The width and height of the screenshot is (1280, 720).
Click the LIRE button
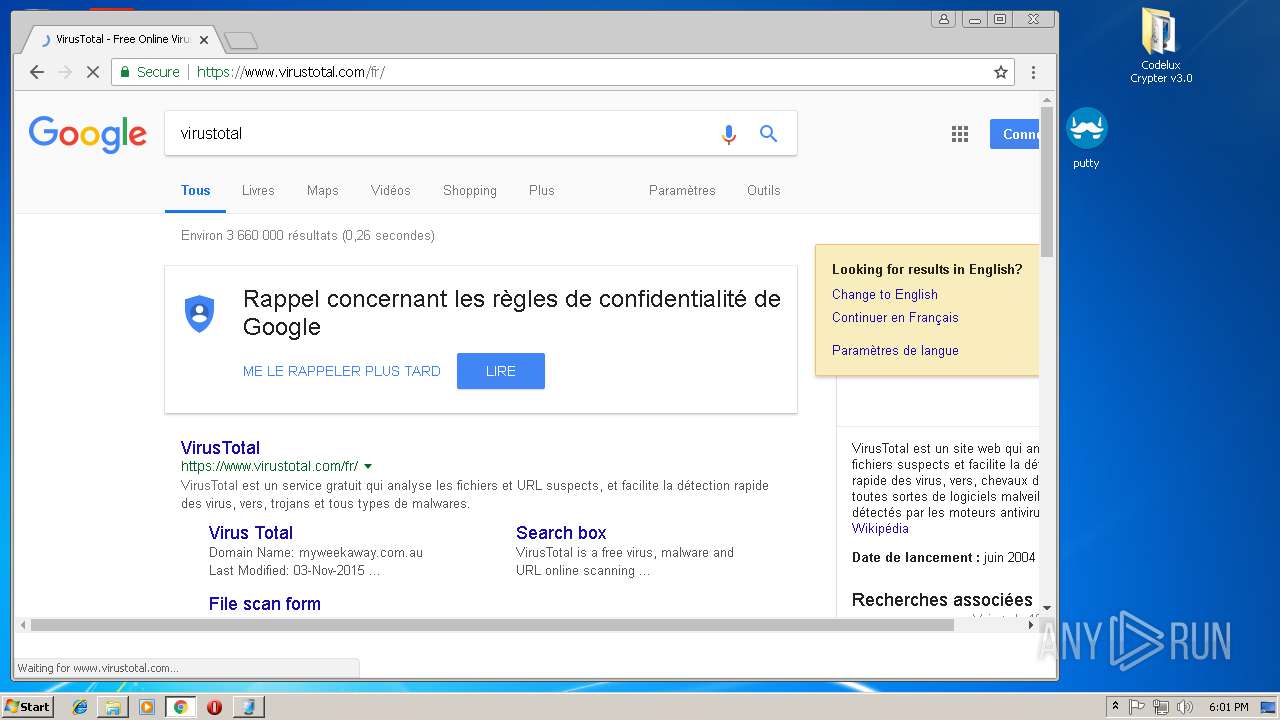pyautogui.click(x=501, y=371)
